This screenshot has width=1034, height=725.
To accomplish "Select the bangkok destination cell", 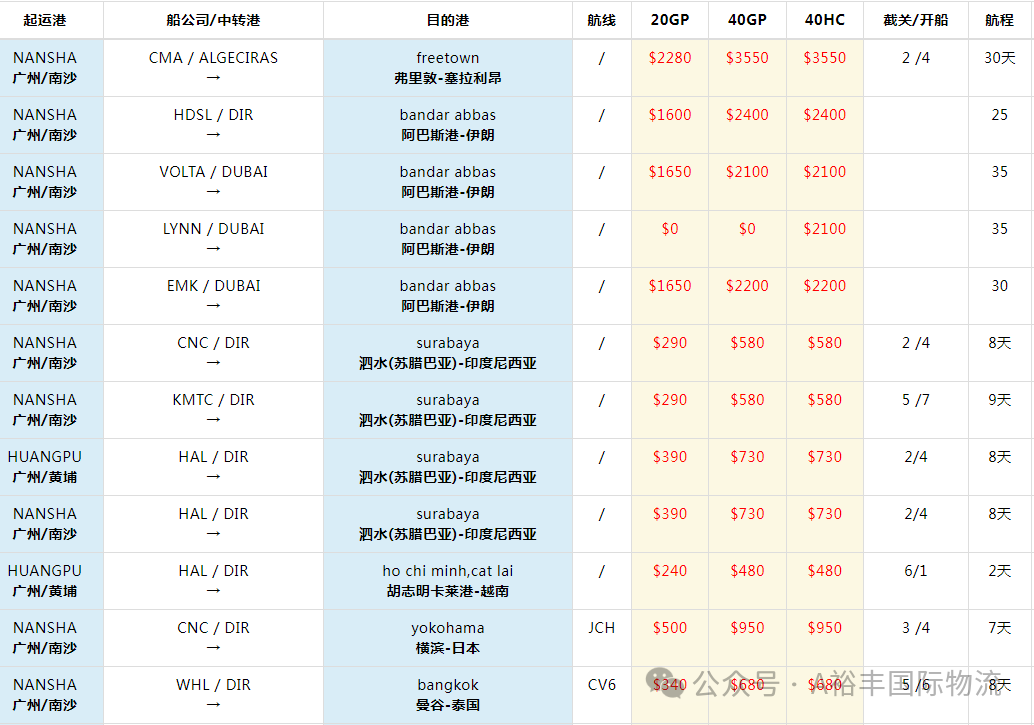I will point(448,694).
